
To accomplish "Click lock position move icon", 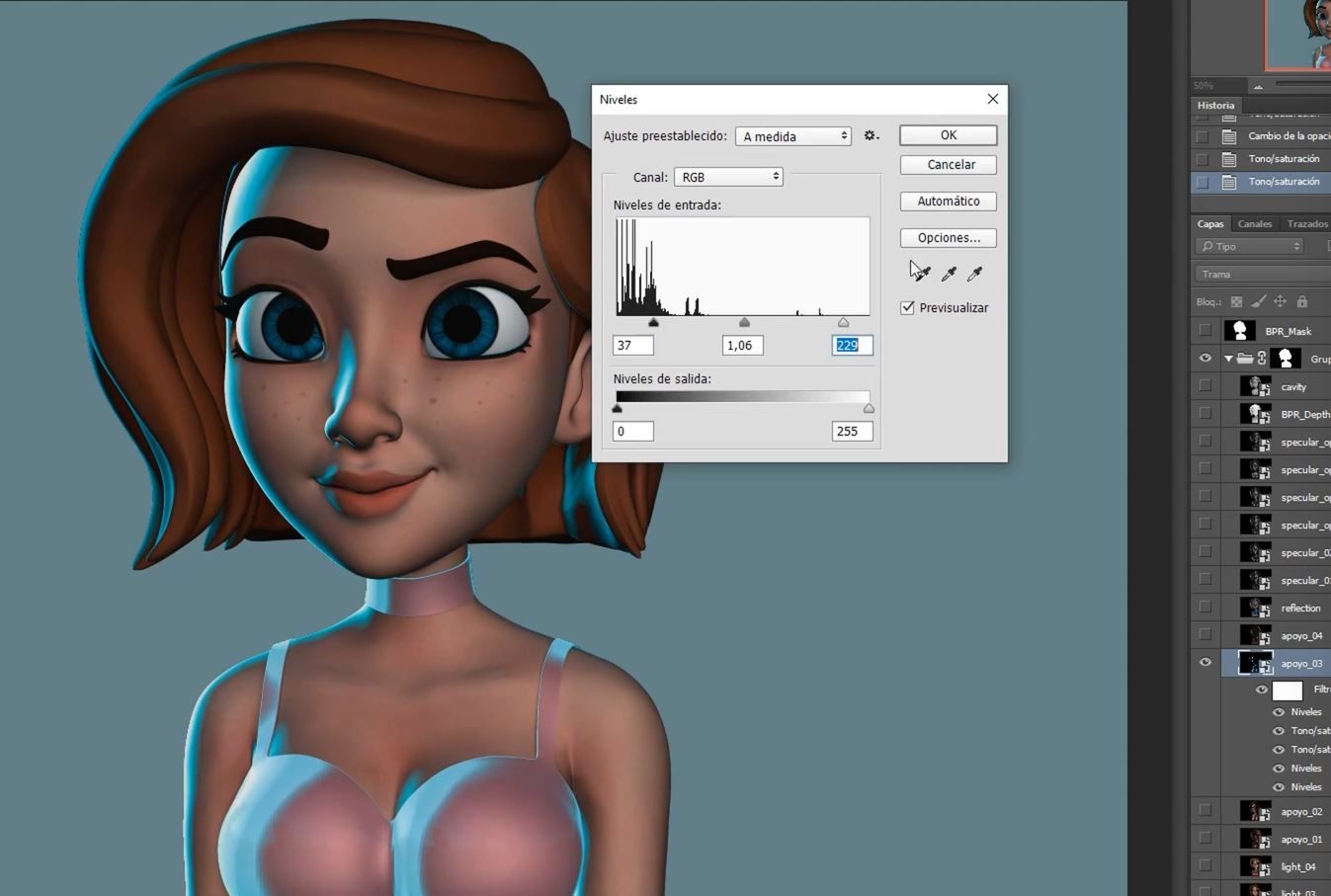I will click(x=1280, y=301).
